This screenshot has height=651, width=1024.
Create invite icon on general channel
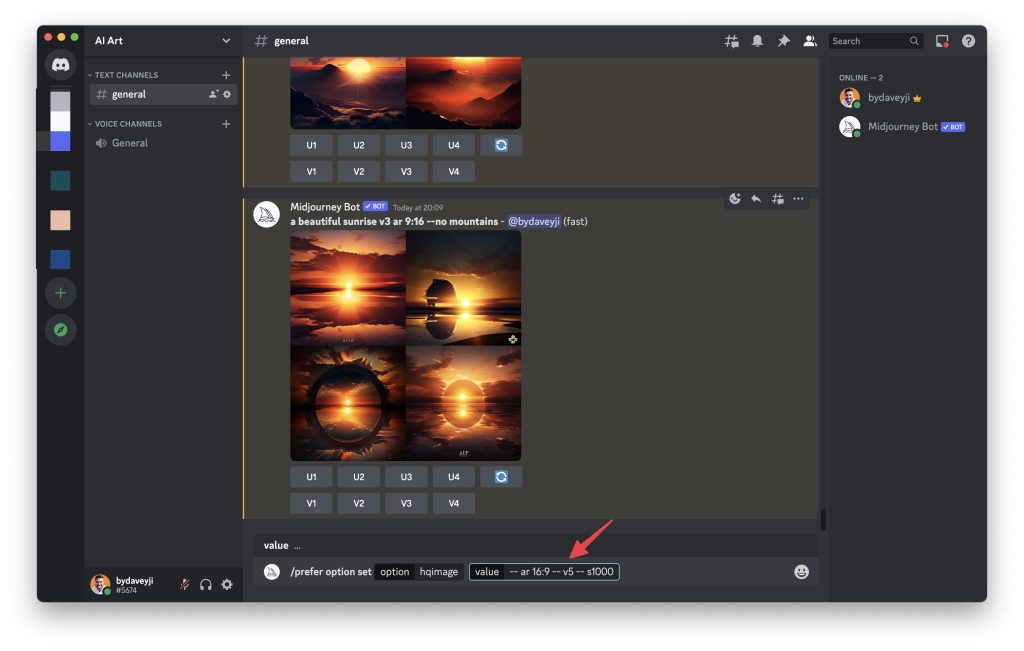click(x=213, y=94)
